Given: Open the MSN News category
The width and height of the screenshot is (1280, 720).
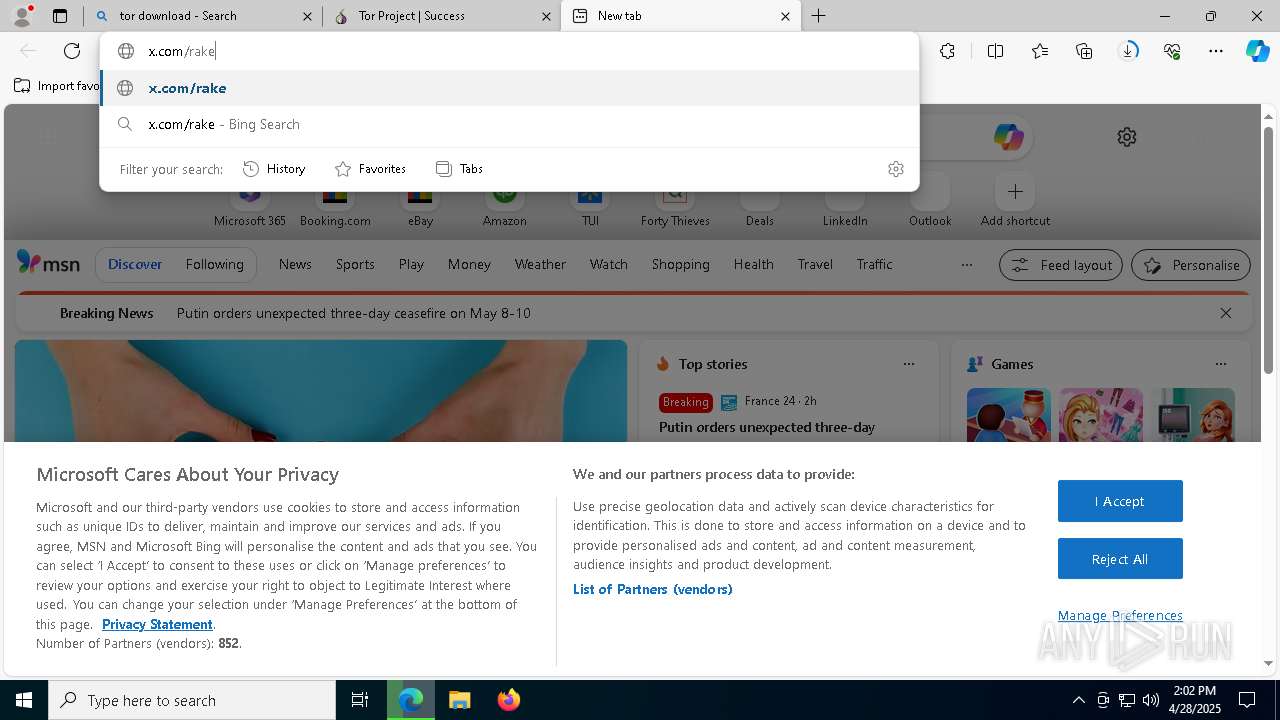Looking at the screenshot, I should pyautogui.click(x=295, y=264).
